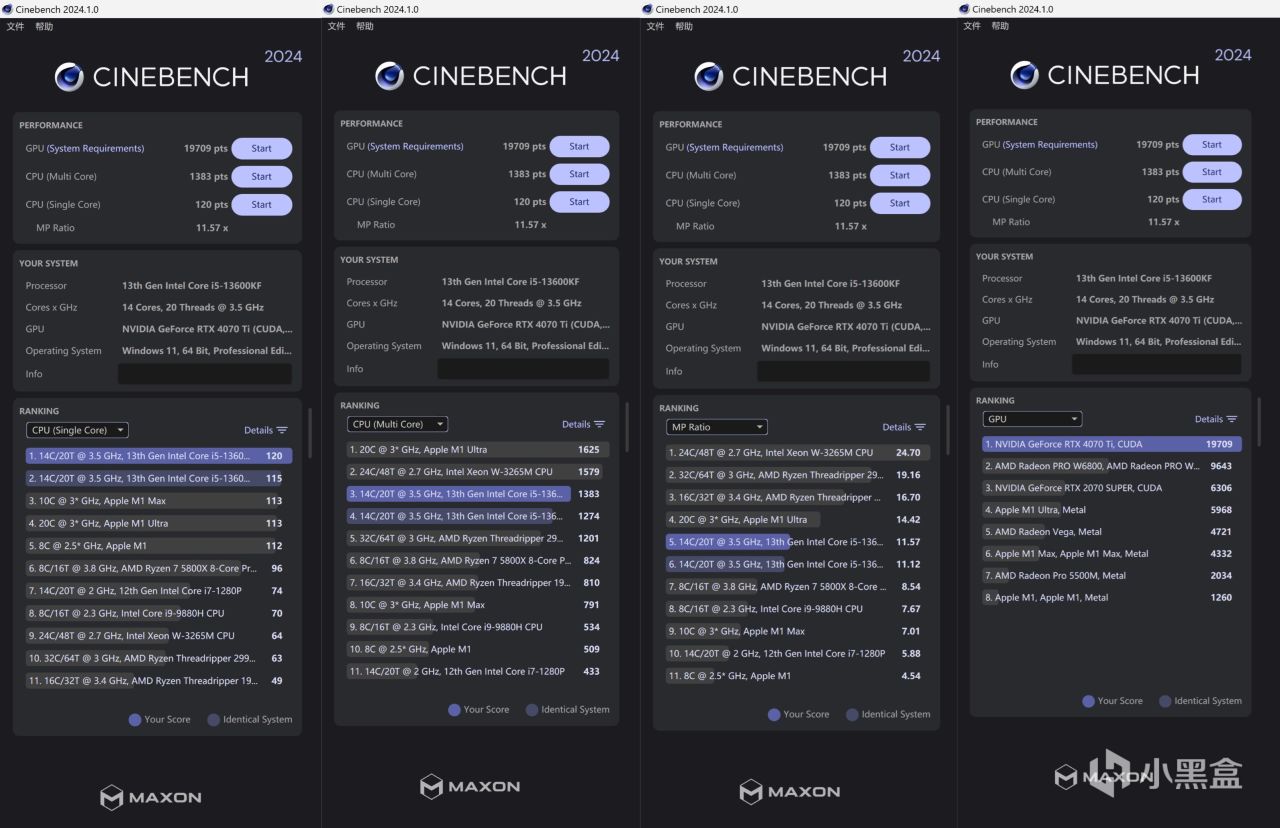1280x828 pixels.
Task: Start CPU (Single Core) test in GPU ranking window
Action: 1212,199
